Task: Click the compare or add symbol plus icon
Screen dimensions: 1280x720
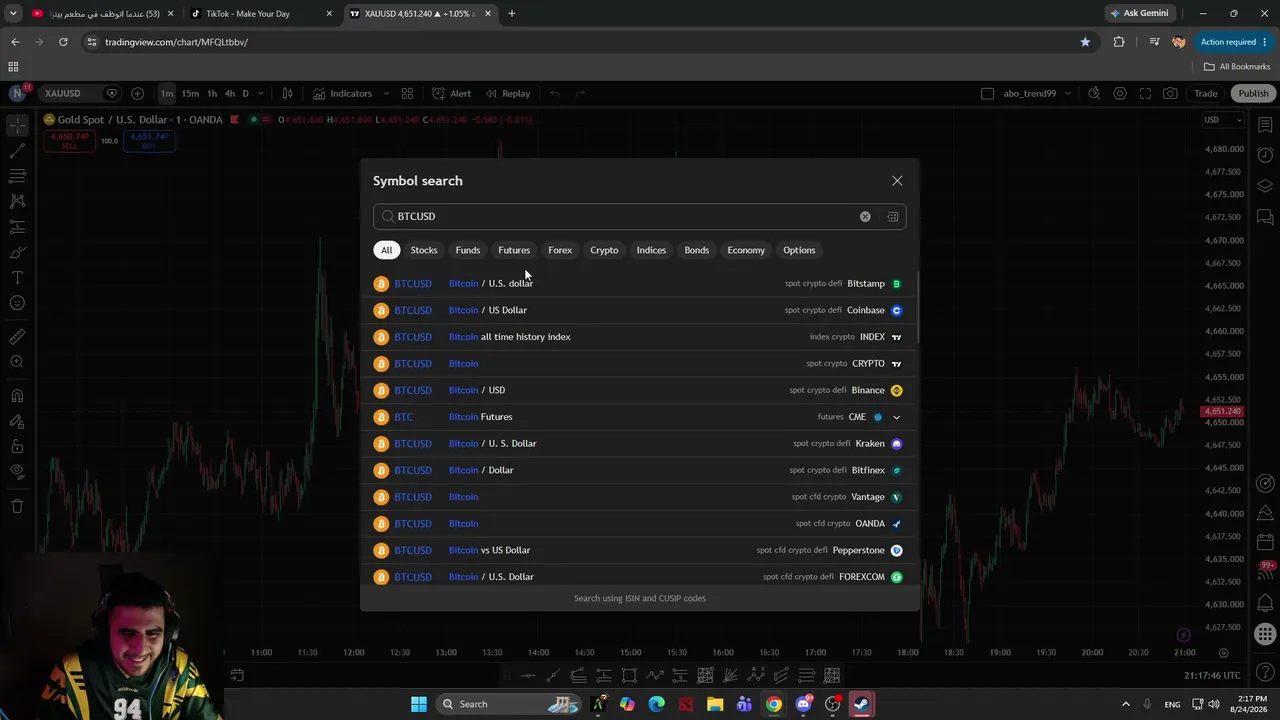Action: 137,93
